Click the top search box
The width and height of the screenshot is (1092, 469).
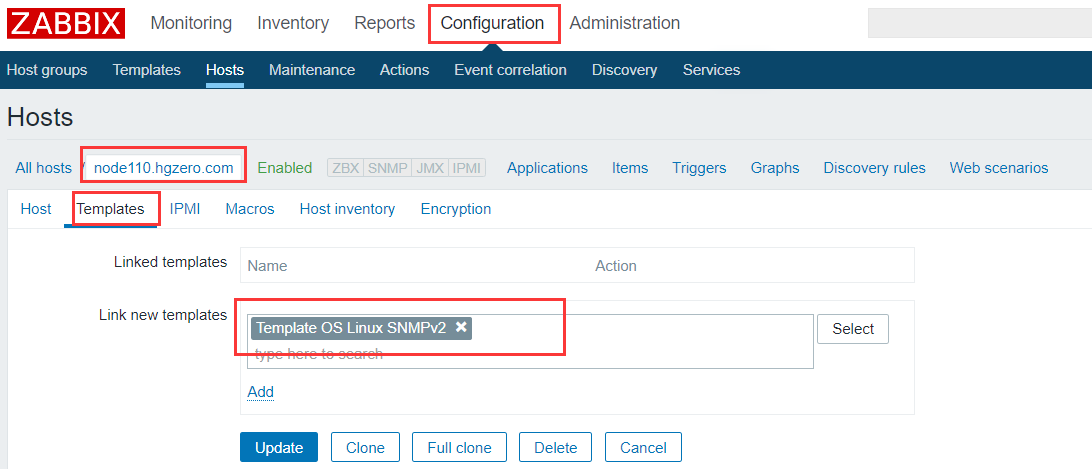[980, 23]
